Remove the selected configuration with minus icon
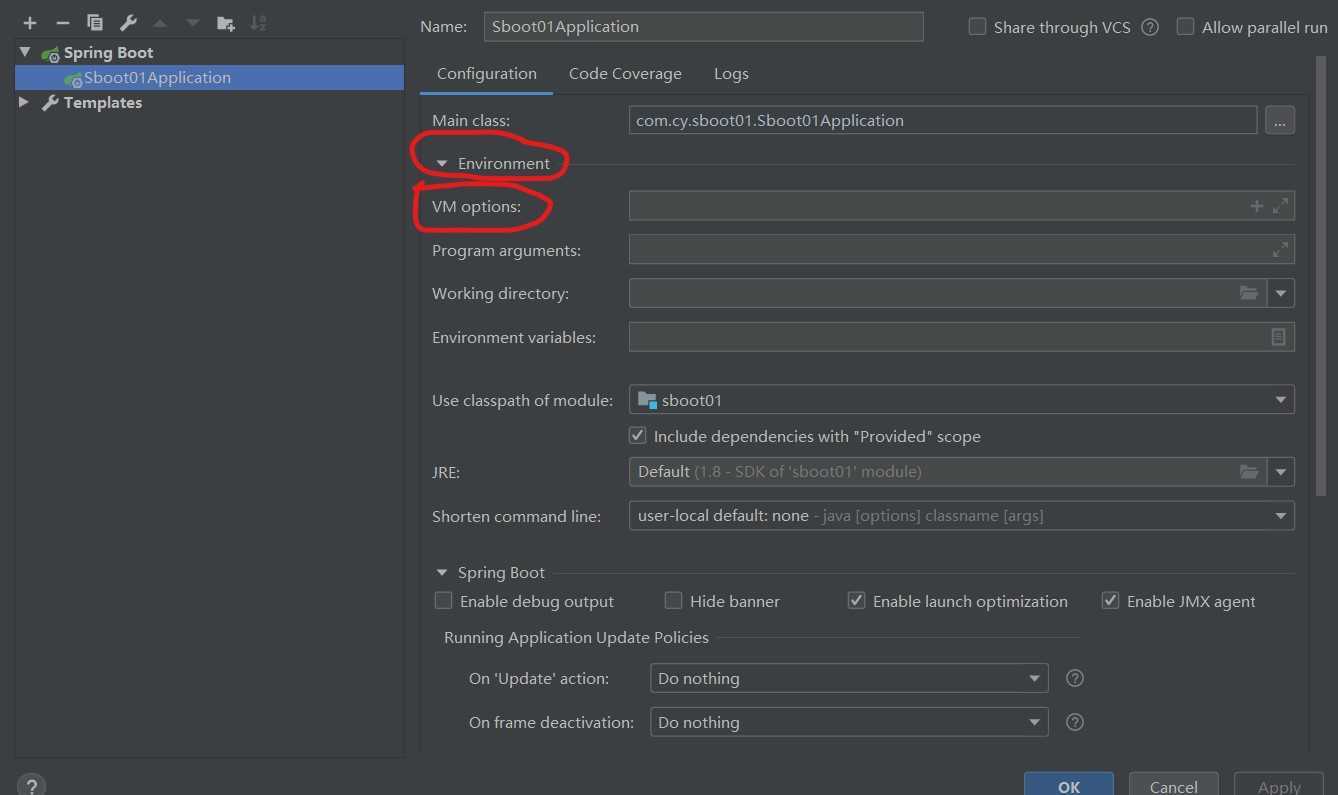The image size is (1338, 795). pyautogui.click(x=62, y=22)
